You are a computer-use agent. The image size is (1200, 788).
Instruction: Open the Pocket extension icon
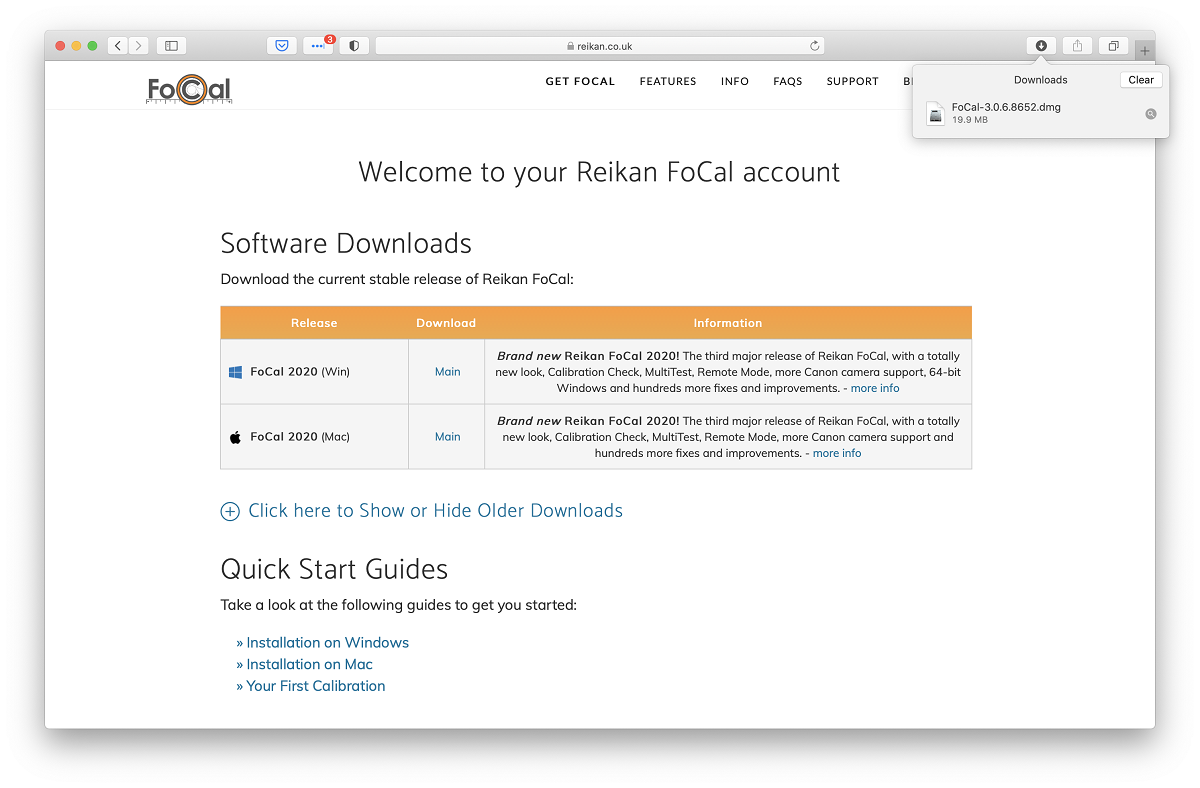click(x=282, y=46)
